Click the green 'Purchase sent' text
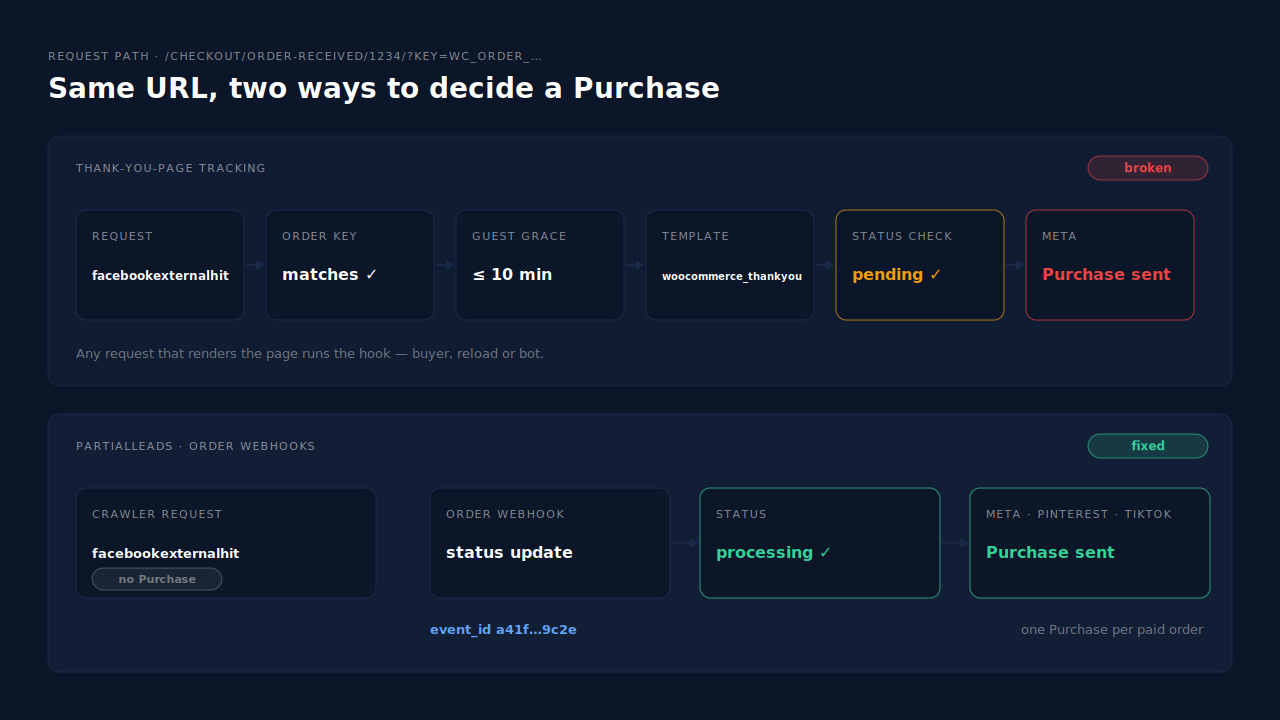 tap(1050, 552)
